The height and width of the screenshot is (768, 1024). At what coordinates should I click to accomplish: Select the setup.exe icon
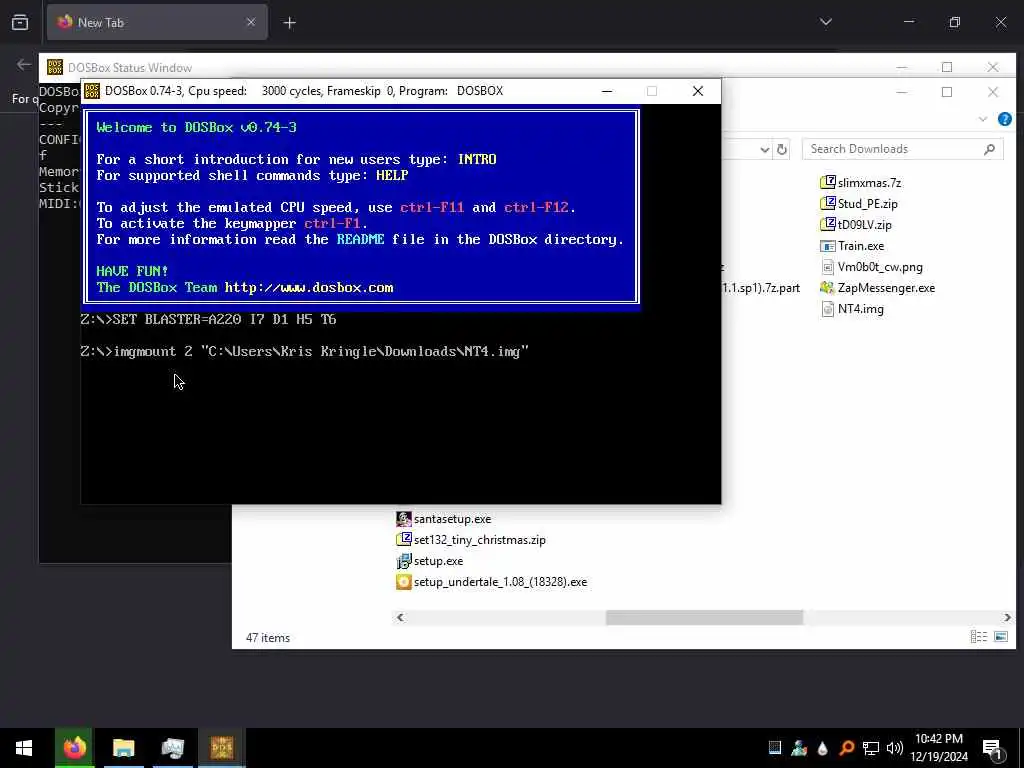404,560
